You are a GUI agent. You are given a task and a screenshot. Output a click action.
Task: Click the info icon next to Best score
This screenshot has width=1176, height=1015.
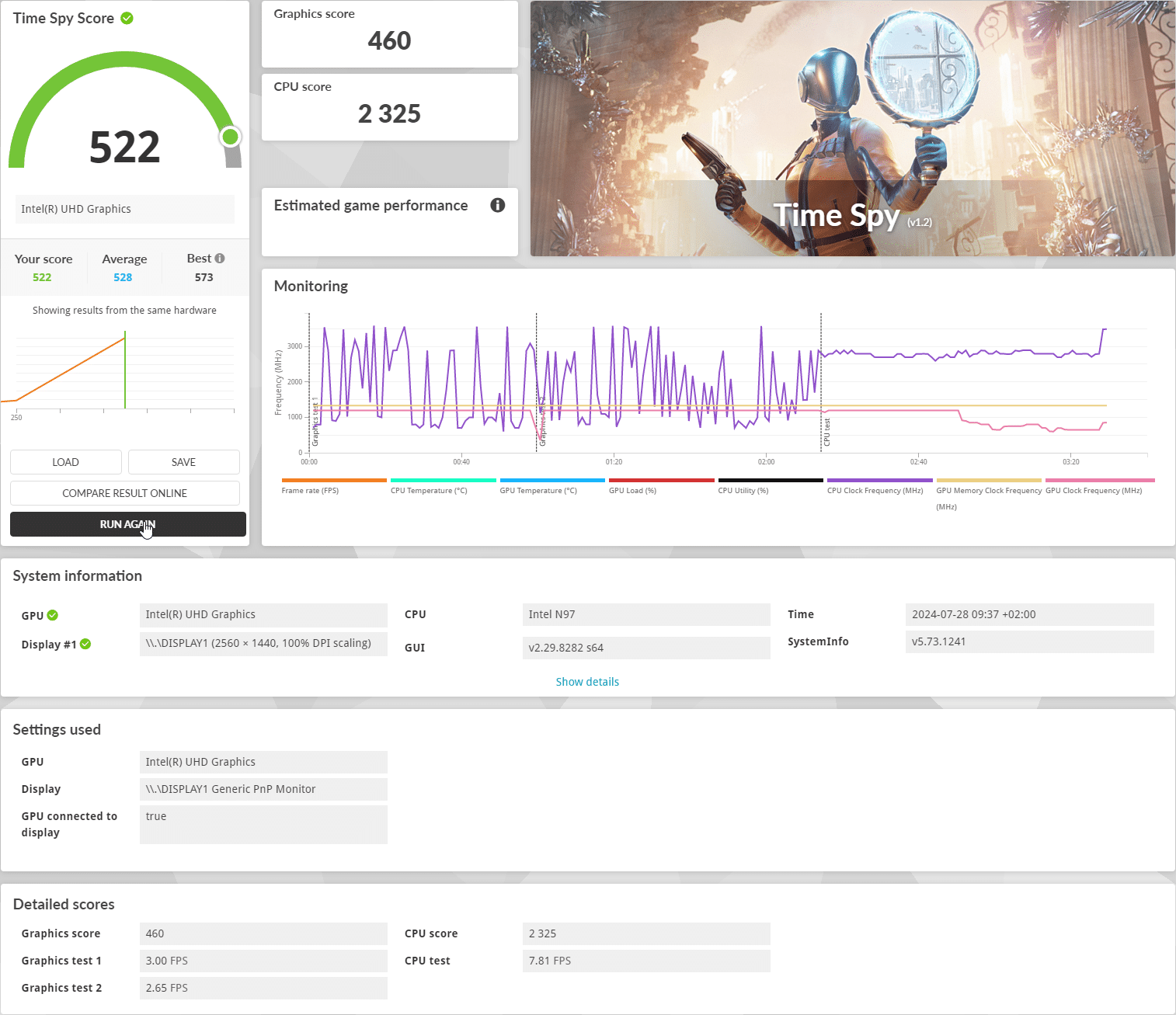(220, 259)
